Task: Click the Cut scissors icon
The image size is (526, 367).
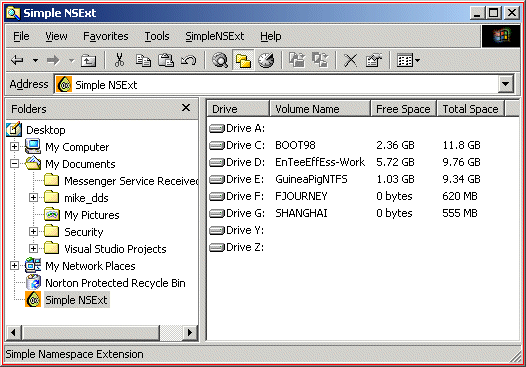Action: pyautogui.click(x=119, y=60)
